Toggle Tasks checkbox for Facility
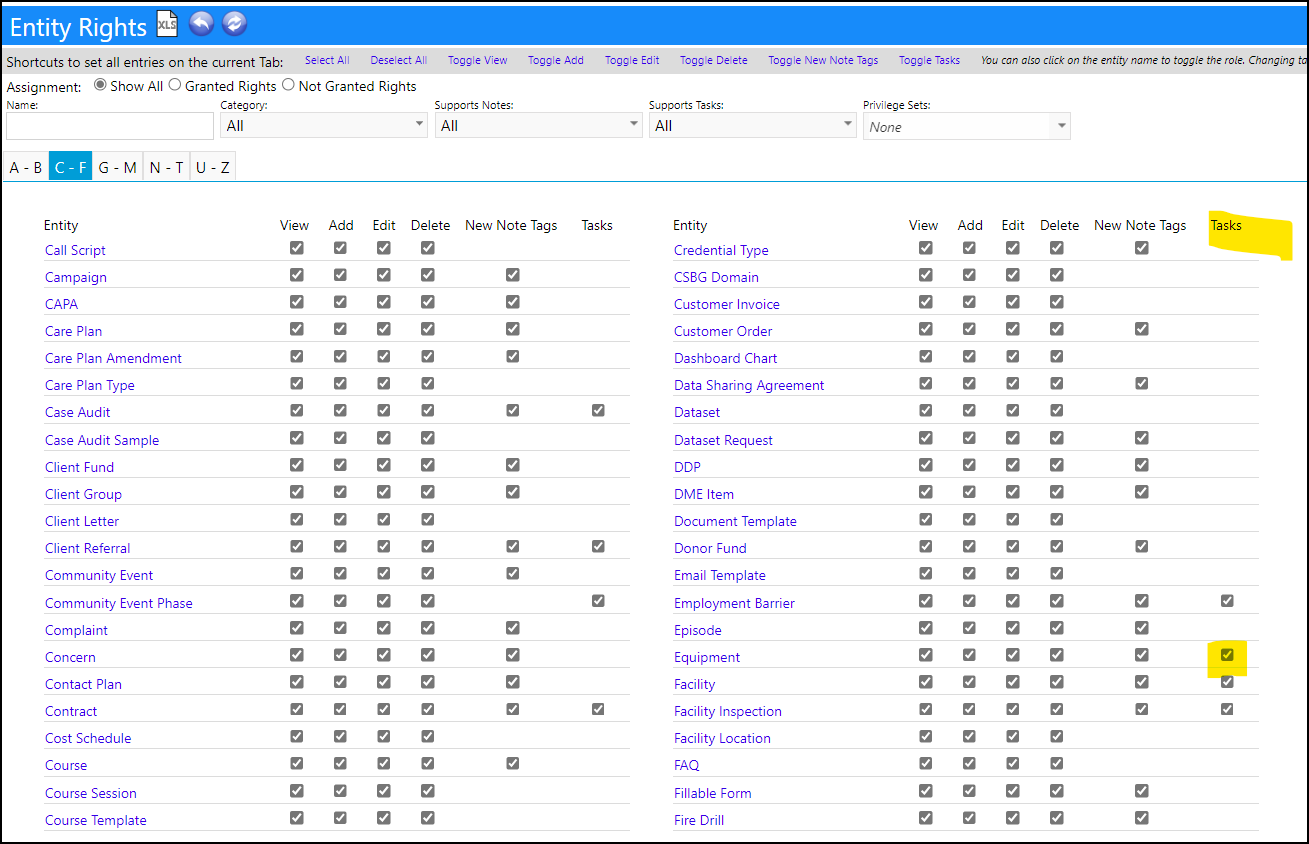The width and height of the screenshot is (1309, 844). tap(1227, 682)
